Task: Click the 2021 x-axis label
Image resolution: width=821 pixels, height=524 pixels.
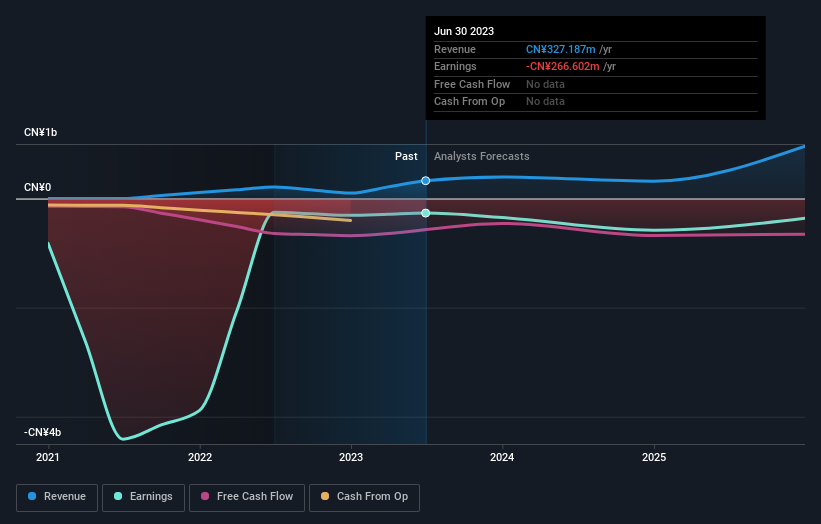Action: [x=48, y=458]
